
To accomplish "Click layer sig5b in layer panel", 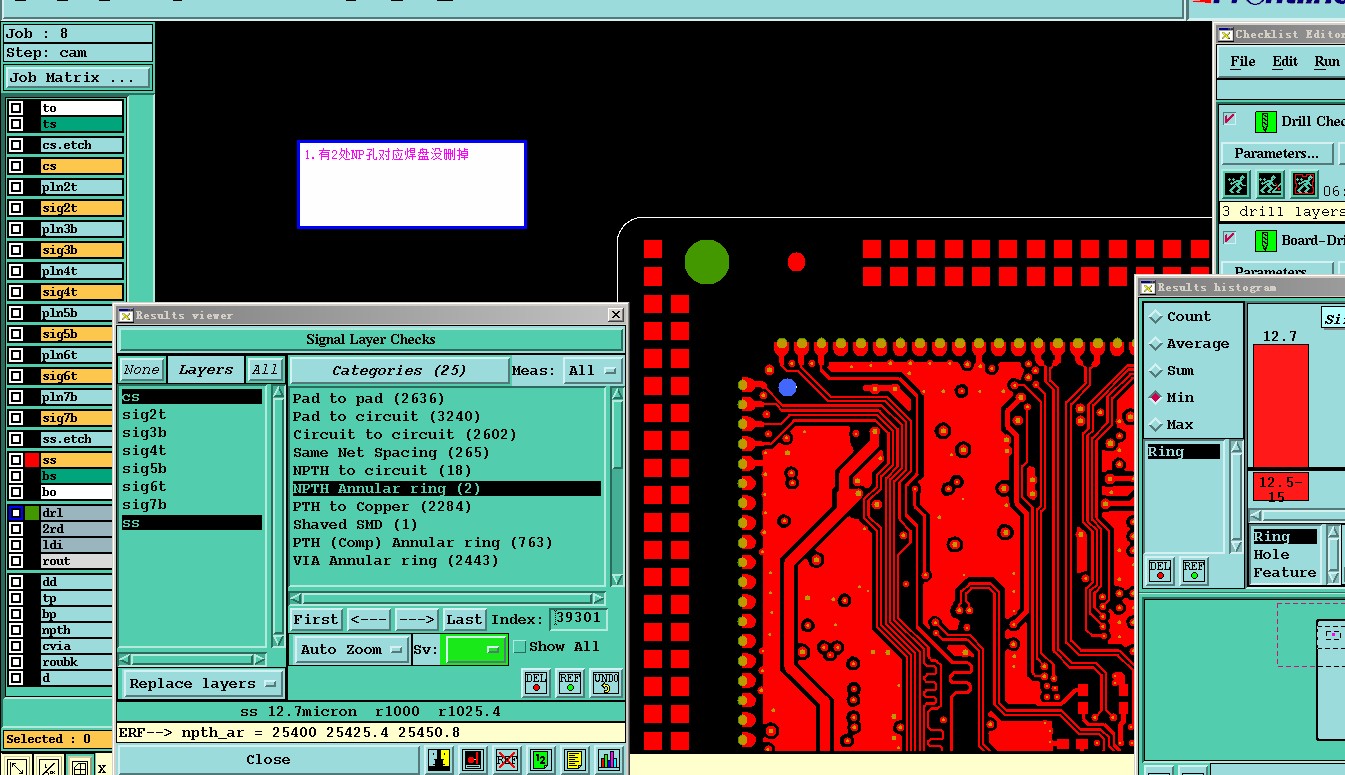I will point(81,334).
